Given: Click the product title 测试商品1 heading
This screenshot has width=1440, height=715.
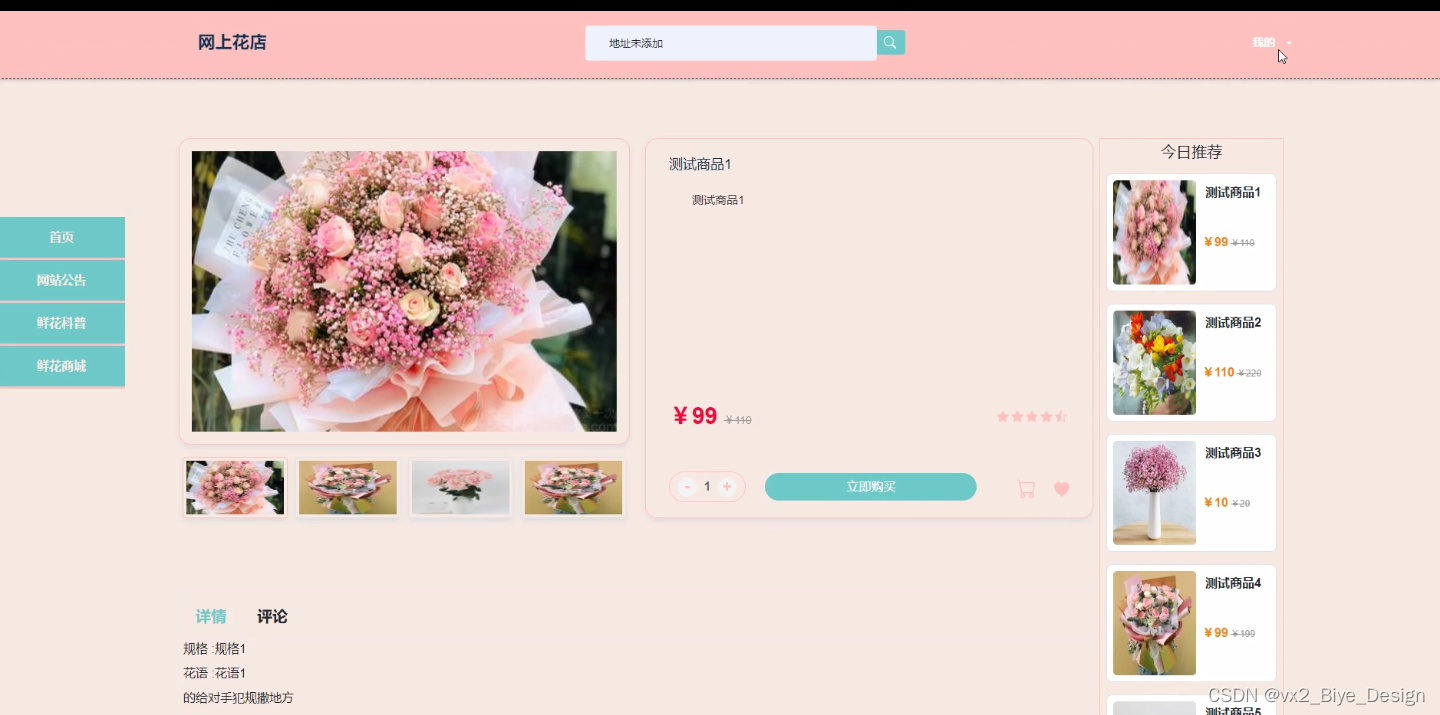Looking at the screenshot, I should pos(700,164).
